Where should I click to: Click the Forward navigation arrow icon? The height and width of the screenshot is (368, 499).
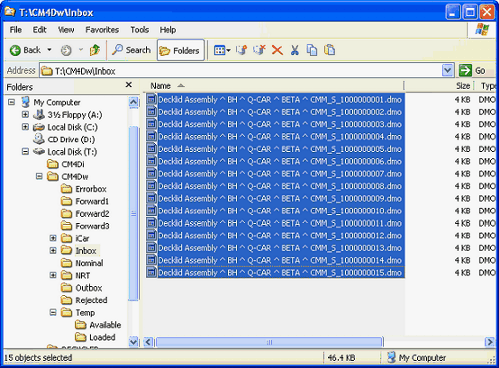pyautogui.click(x=66, y=50)
